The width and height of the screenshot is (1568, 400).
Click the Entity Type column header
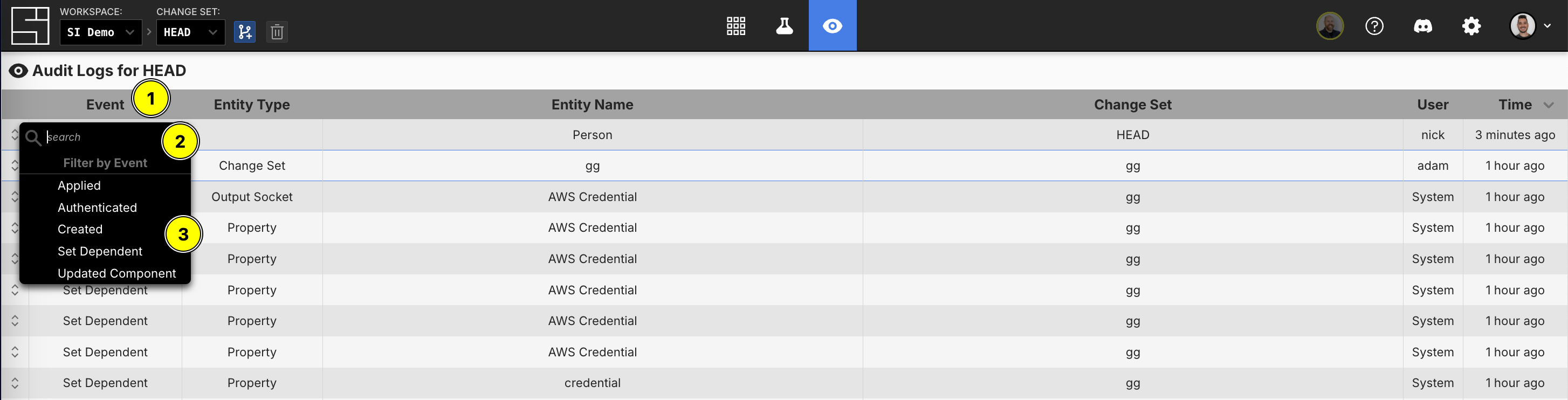(251, 105)
